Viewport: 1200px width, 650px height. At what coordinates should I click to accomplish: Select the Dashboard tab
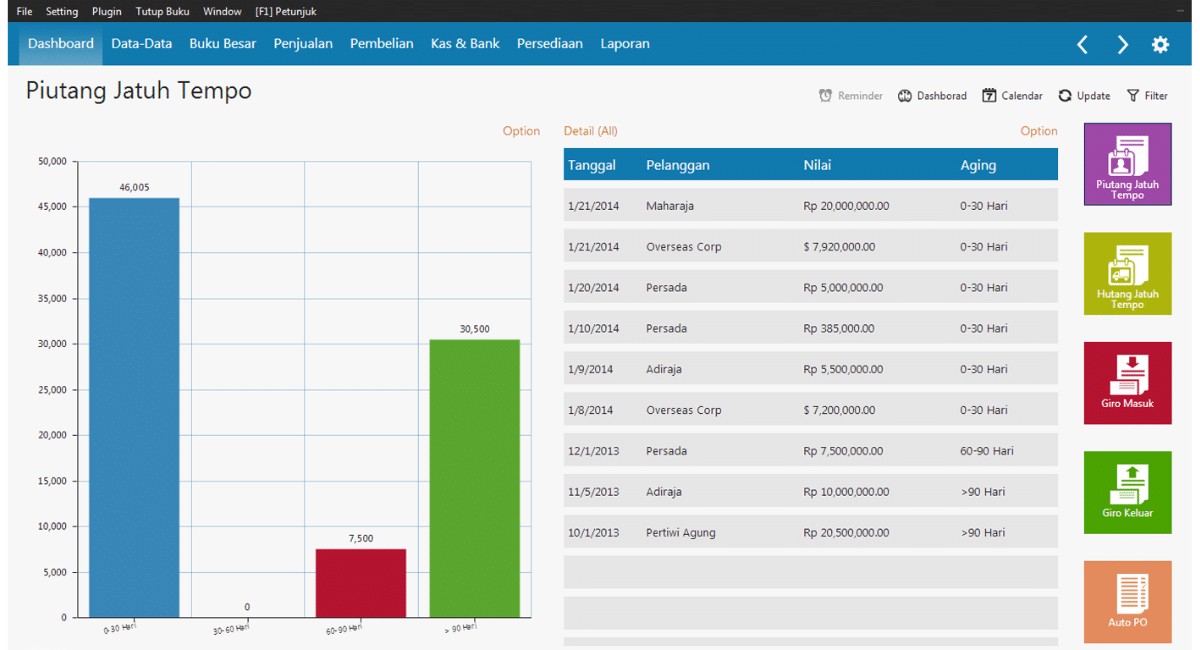61,44
